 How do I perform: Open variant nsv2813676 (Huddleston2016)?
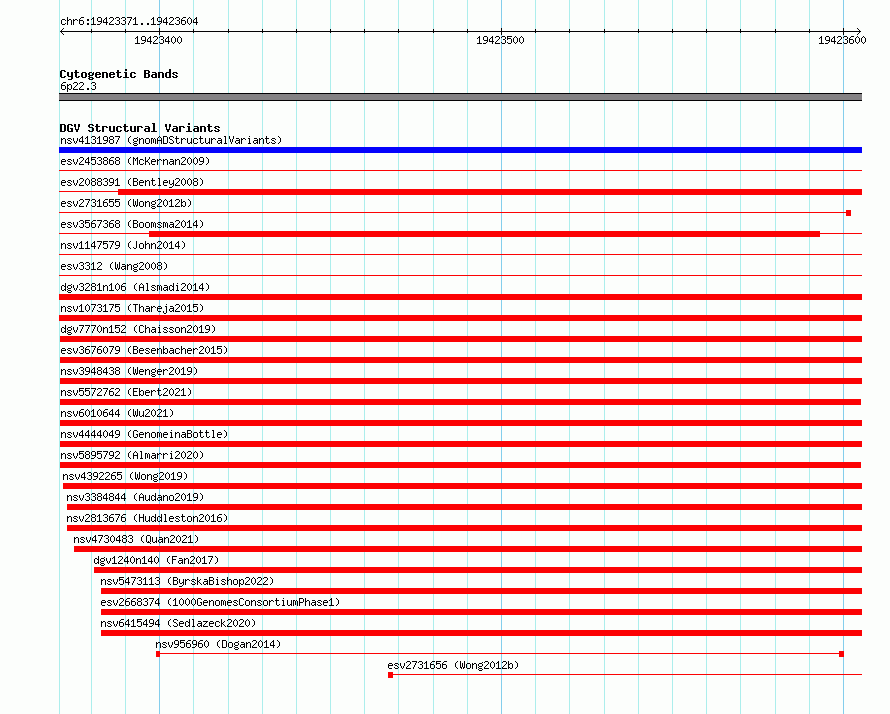pyautogui.click(x=147, y=518)
